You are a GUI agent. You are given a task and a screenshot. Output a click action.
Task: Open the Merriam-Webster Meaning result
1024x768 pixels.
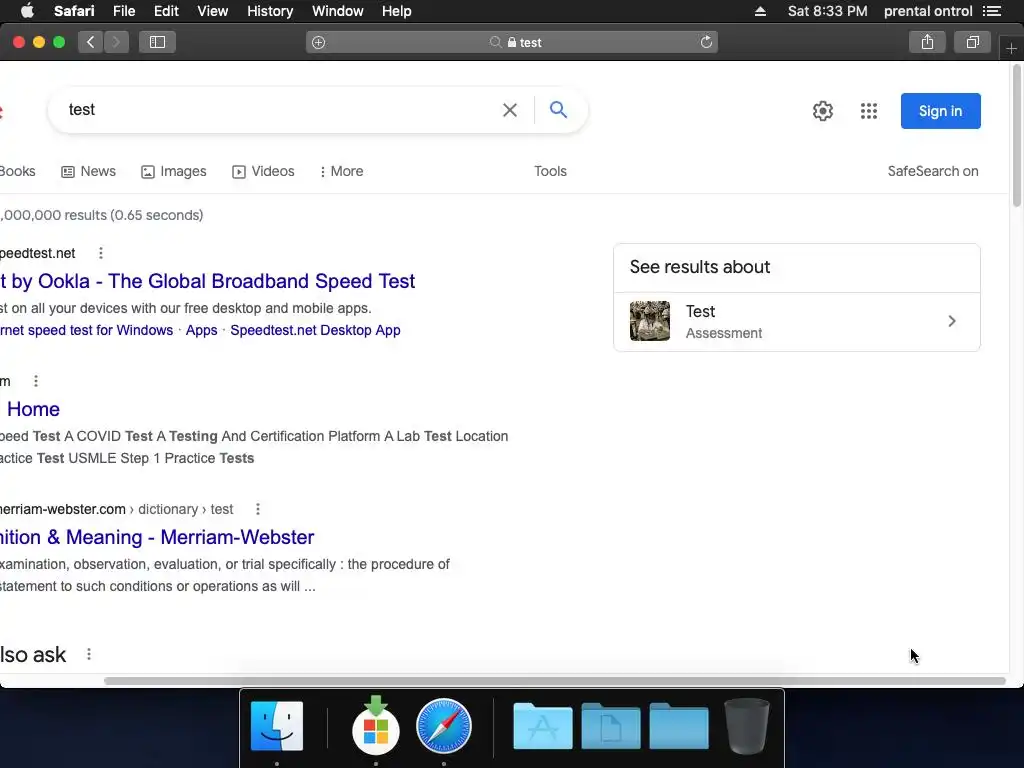[x=157, y=537]
